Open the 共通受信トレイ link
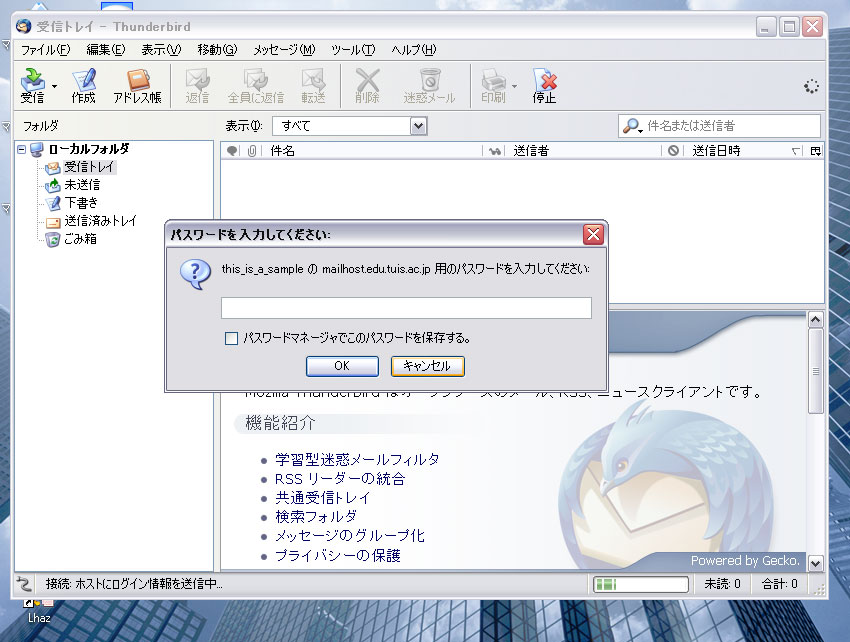This screenshot has height=642, width=850. click(x=323, y=498)
